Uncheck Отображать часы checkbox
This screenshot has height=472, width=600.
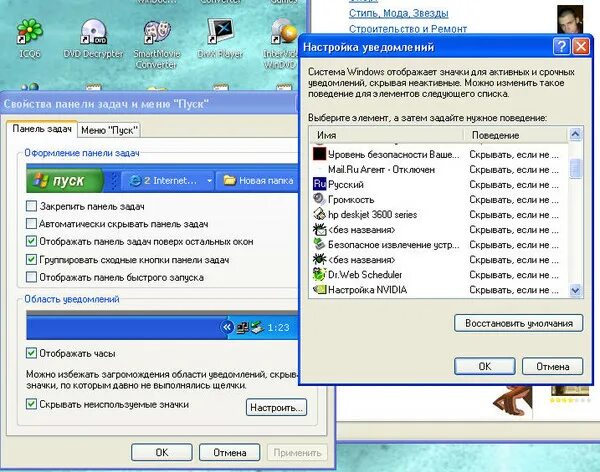31,353
